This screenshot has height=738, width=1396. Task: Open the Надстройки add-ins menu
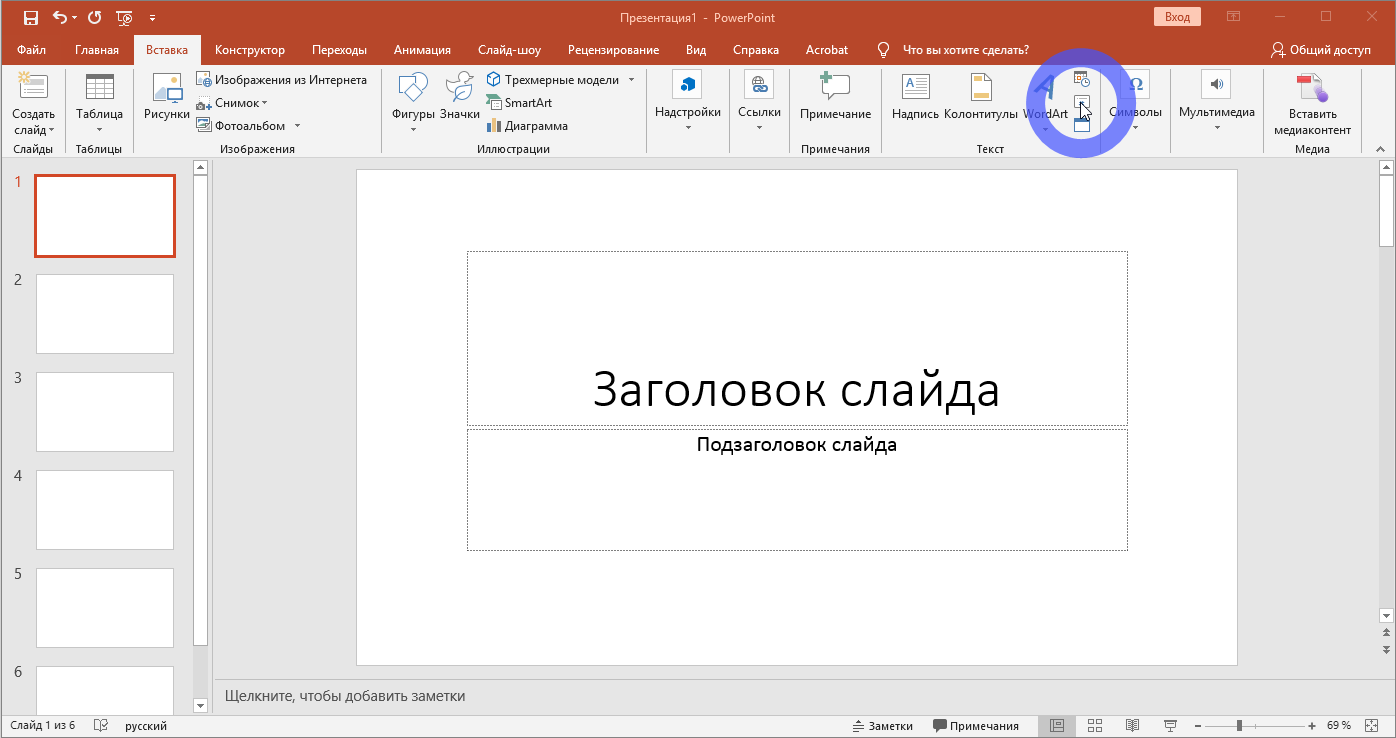click(688, 102)
